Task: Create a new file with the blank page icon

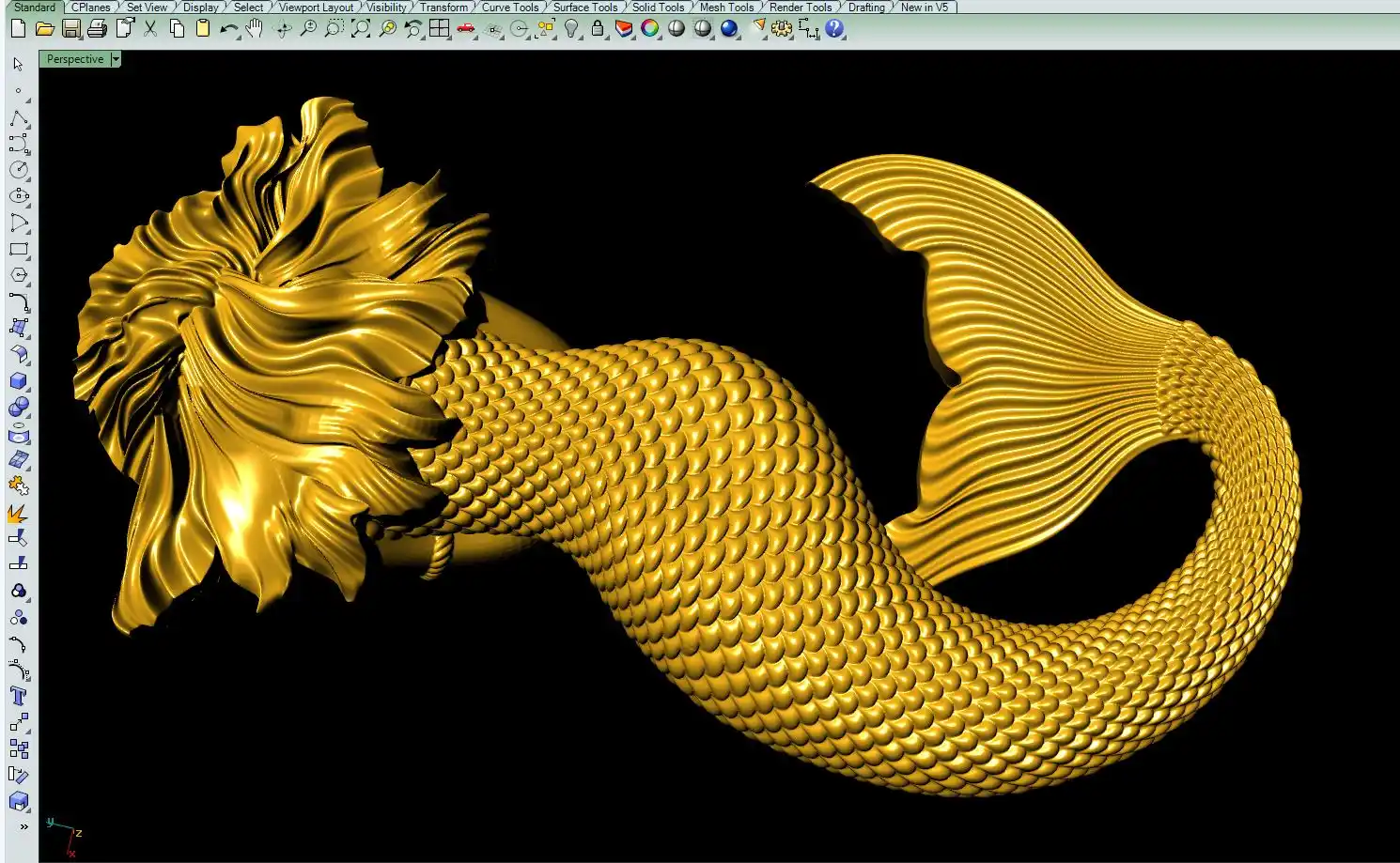Action: (x=18, y=29)
